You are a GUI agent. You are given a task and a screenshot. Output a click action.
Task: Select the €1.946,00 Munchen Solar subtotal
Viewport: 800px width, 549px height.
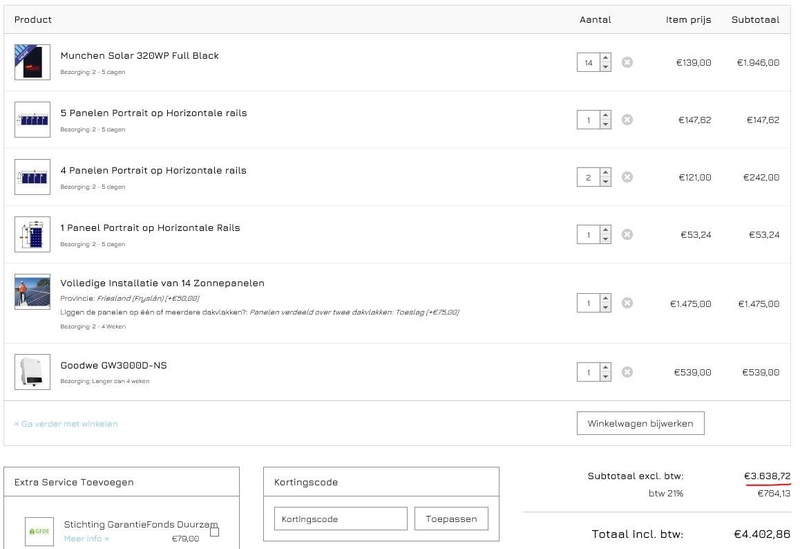(x=758, y=63)
